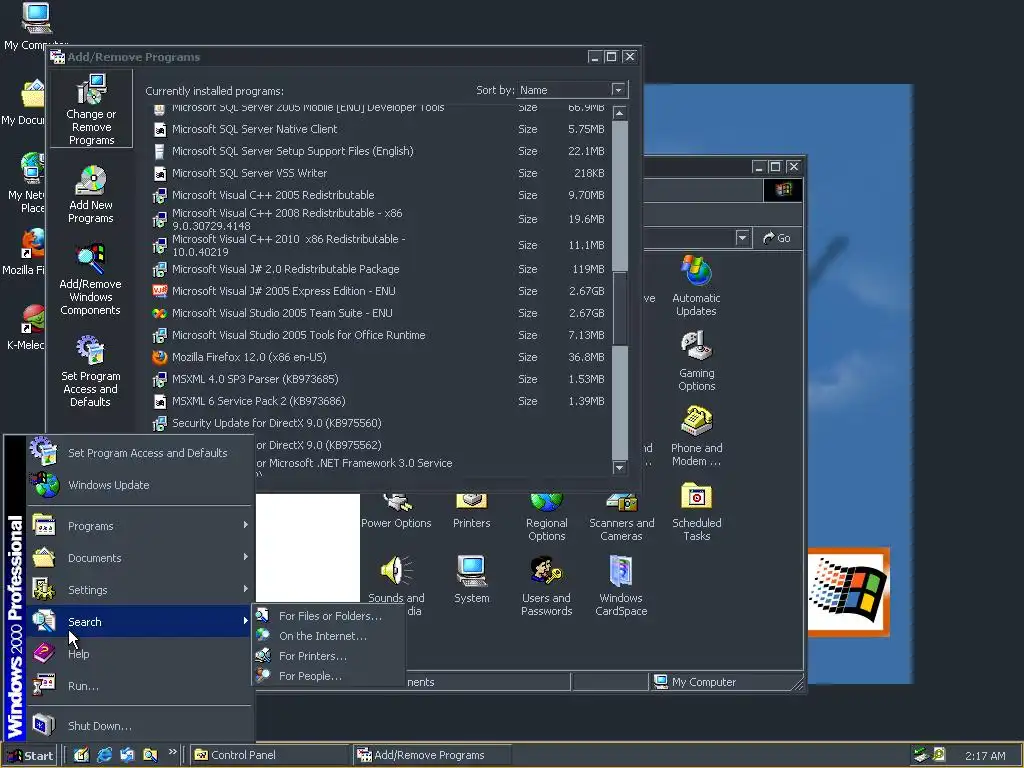The image size is (1024, 768).
Task: Open System in Control Panel
Action: pos(472,580)
